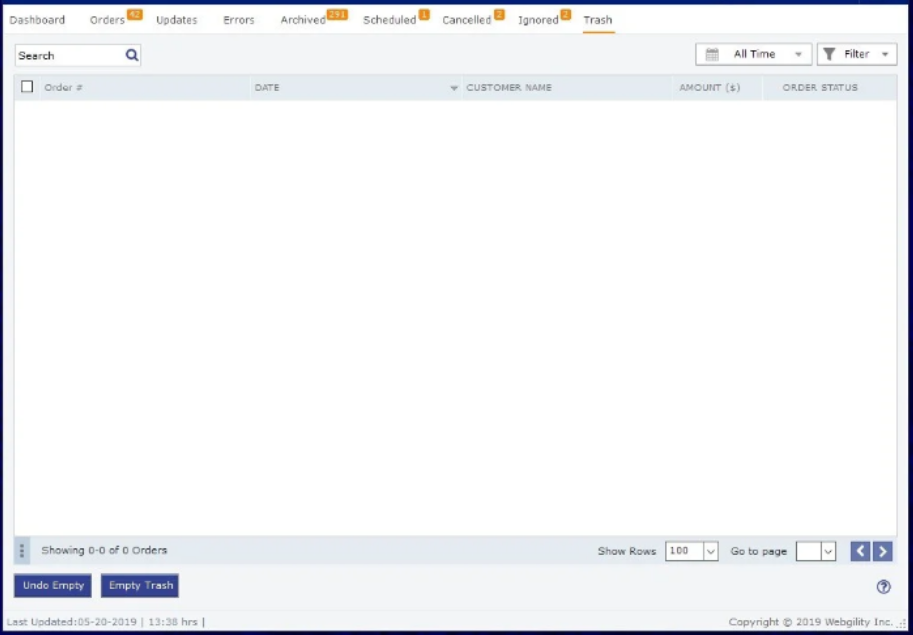Click the calendar icon for All Time
This screenshot has width=913, height=635.
[712, 54]
